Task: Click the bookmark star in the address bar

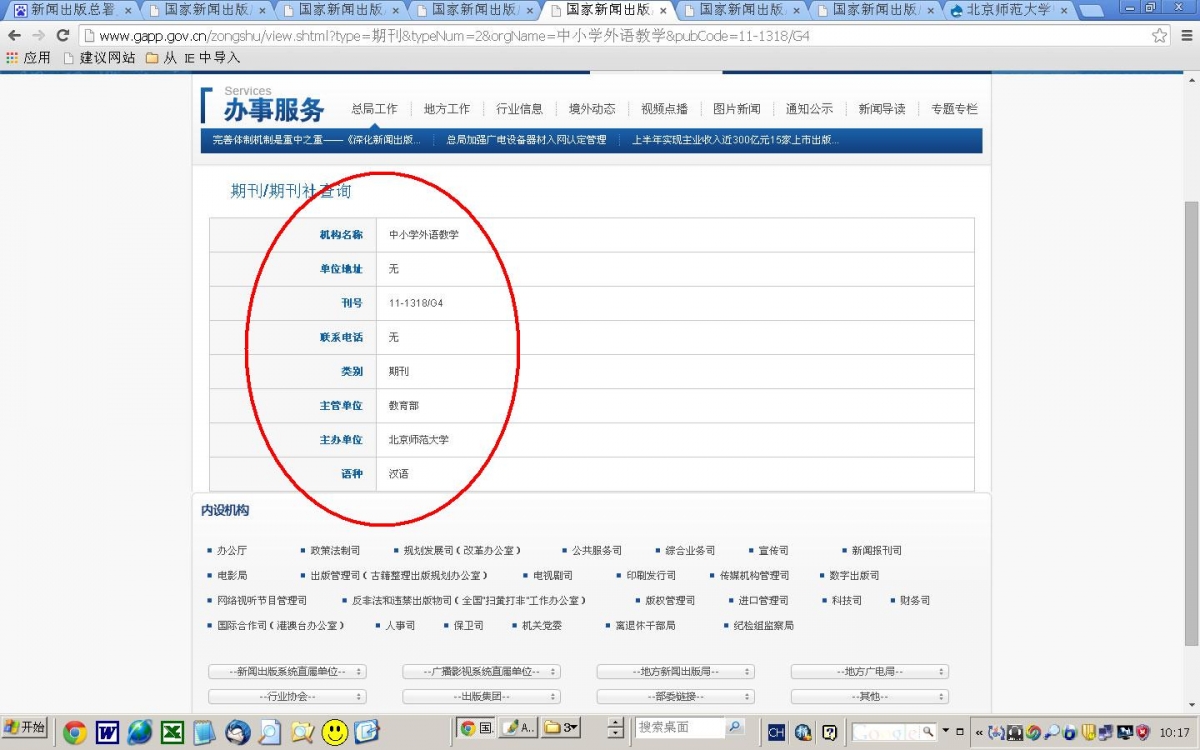Action: [x=1159, y=34]
